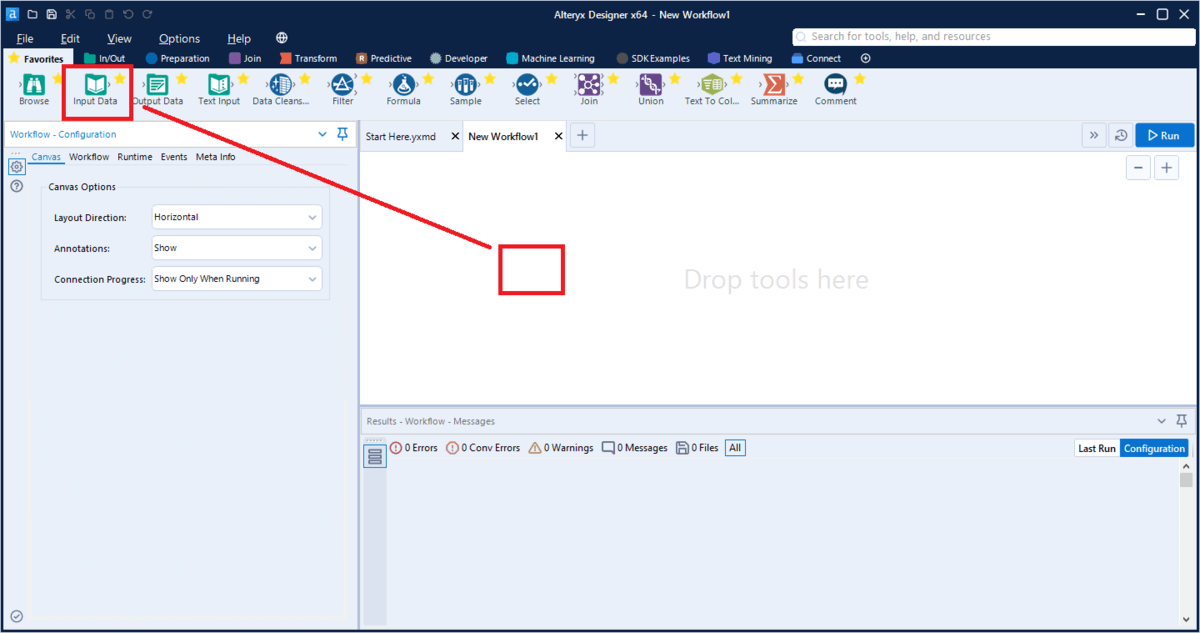
Task: Open the Meta Info configuration tab
Action: (215, 157)
